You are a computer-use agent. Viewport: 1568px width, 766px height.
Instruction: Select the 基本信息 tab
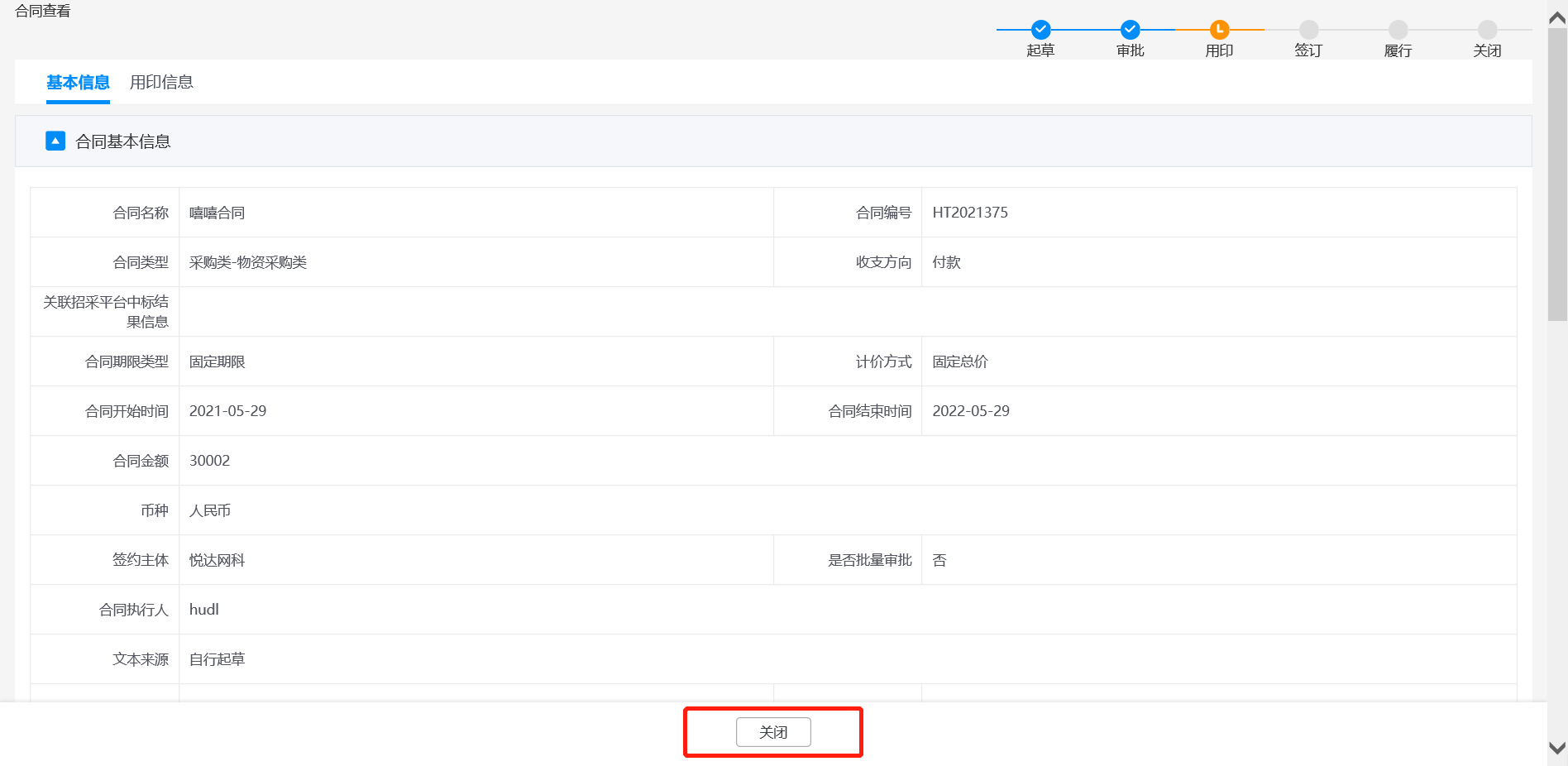(78, 83)
